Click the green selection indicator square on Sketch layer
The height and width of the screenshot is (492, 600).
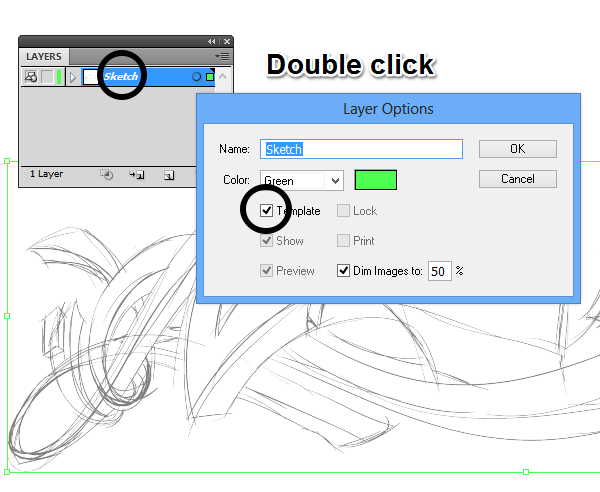(x=209, y=77)
